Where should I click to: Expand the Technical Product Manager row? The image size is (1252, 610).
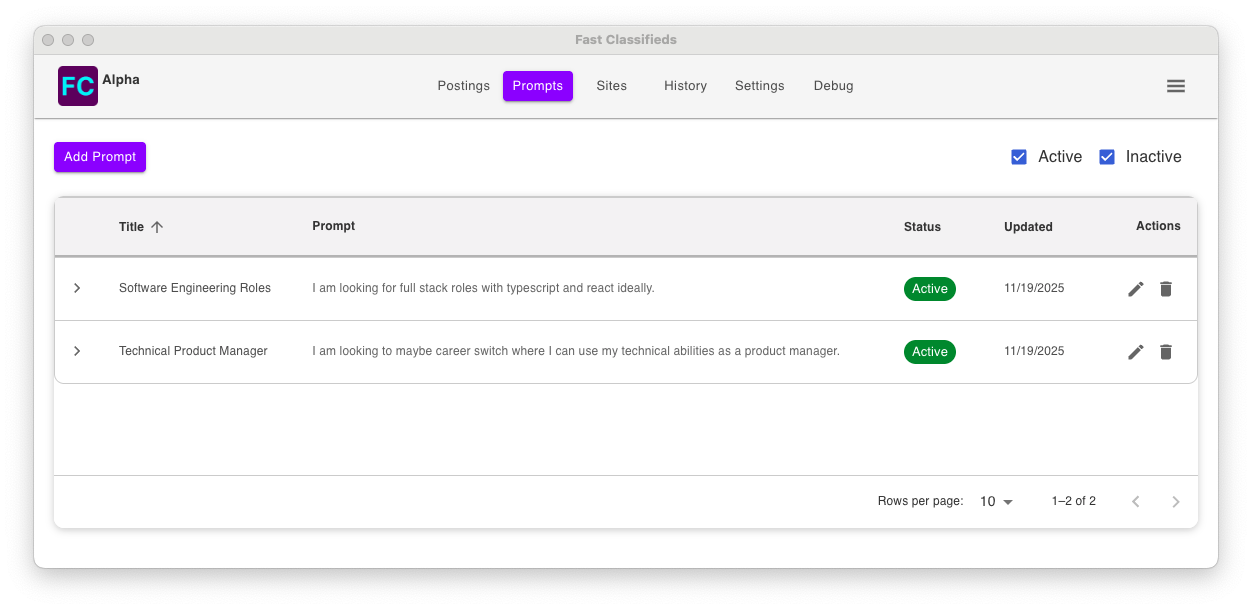77,351
